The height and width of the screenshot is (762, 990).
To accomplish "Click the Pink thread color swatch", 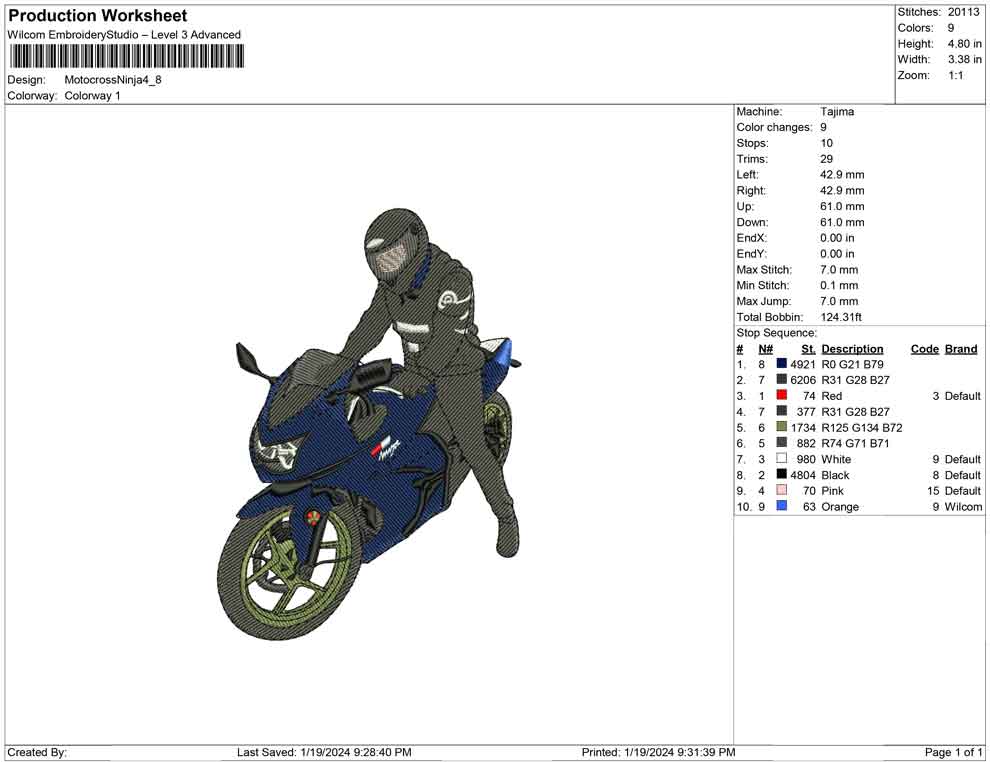I will coord(782,490).
